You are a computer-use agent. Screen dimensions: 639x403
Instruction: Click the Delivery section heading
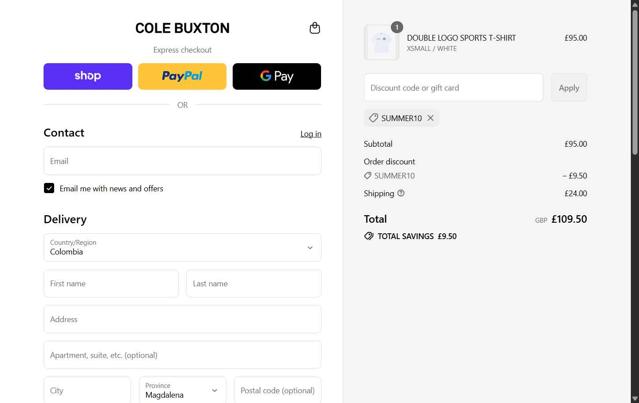(65, 219)
